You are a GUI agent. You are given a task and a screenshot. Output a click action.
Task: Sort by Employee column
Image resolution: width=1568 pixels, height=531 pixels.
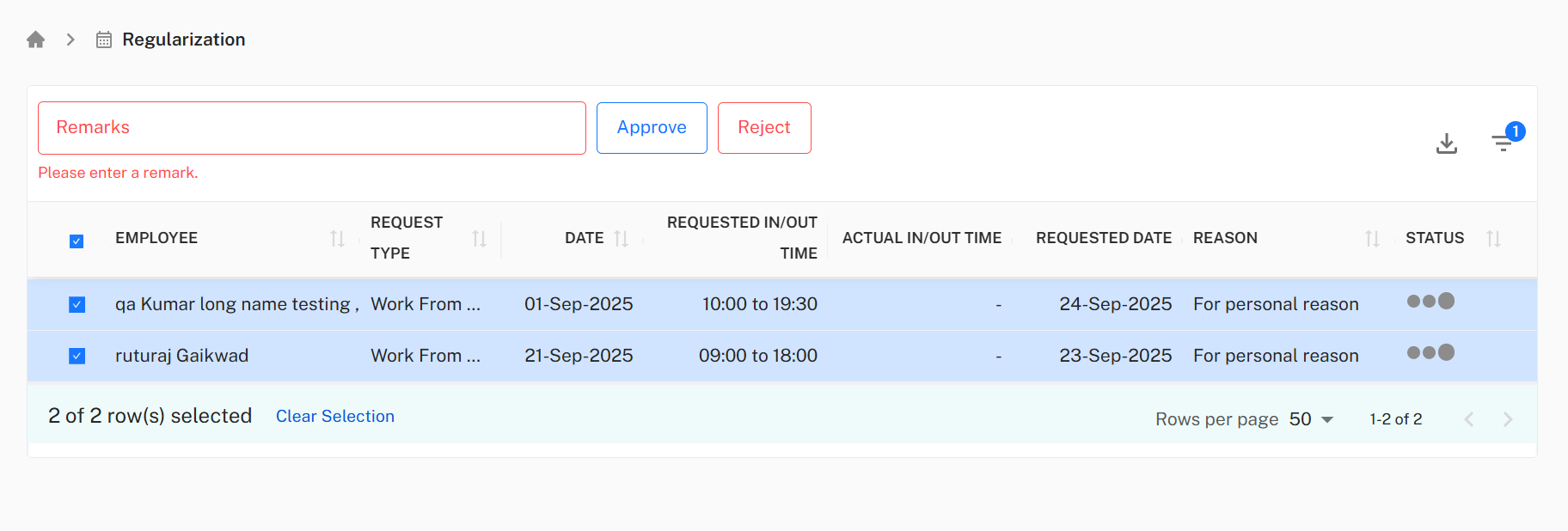[337, 239]
